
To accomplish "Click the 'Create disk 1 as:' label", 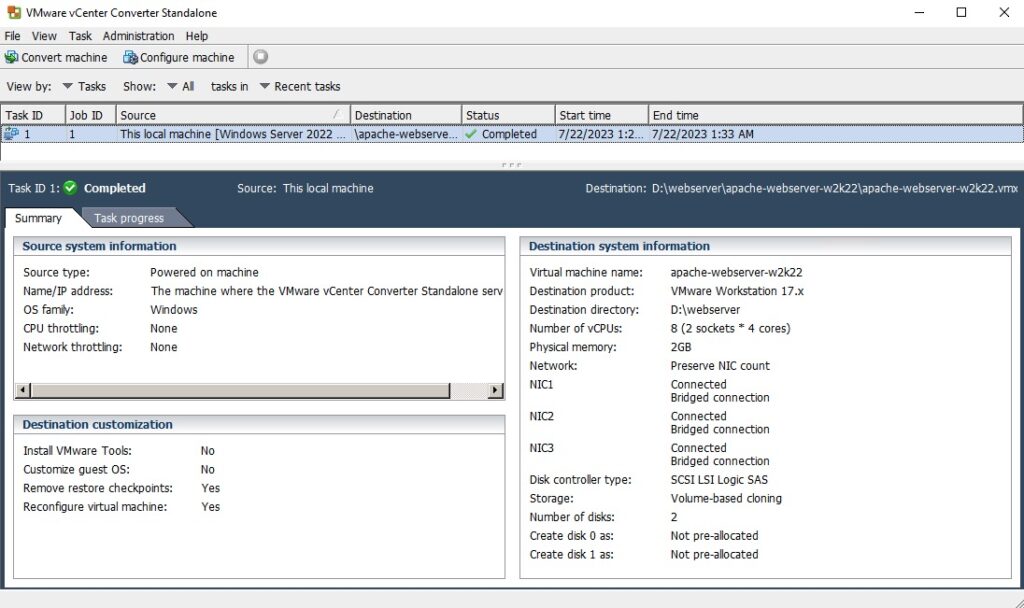I will click(571, 555).
